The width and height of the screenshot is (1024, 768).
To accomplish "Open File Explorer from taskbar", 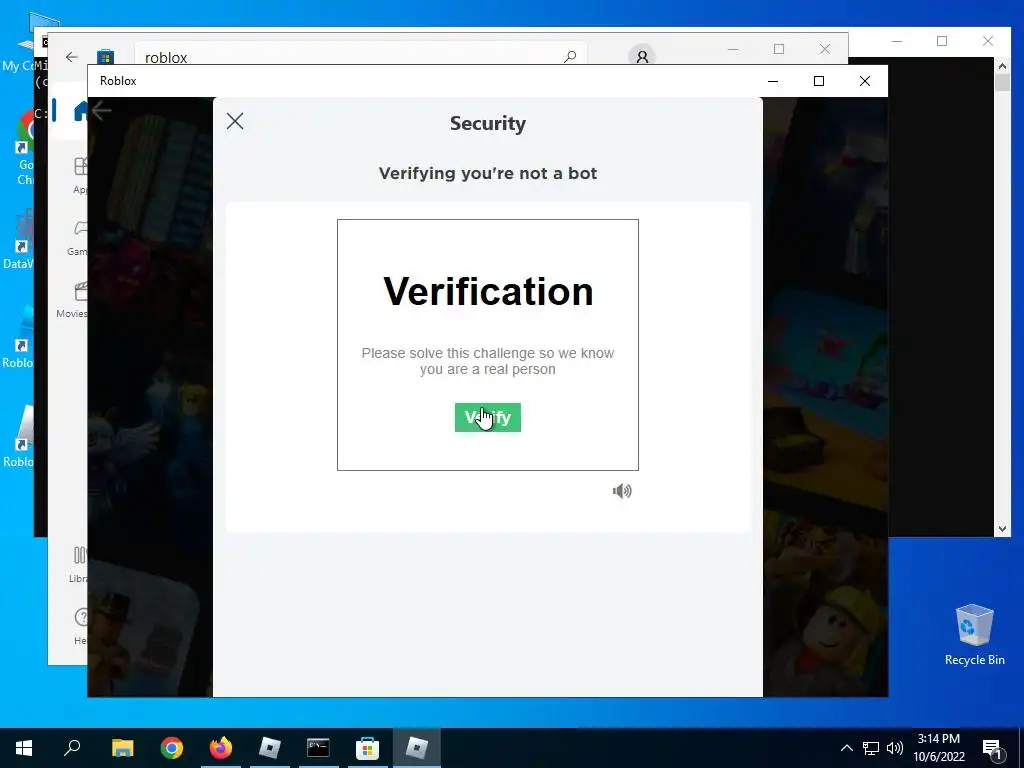I will [x=122, y=748].
